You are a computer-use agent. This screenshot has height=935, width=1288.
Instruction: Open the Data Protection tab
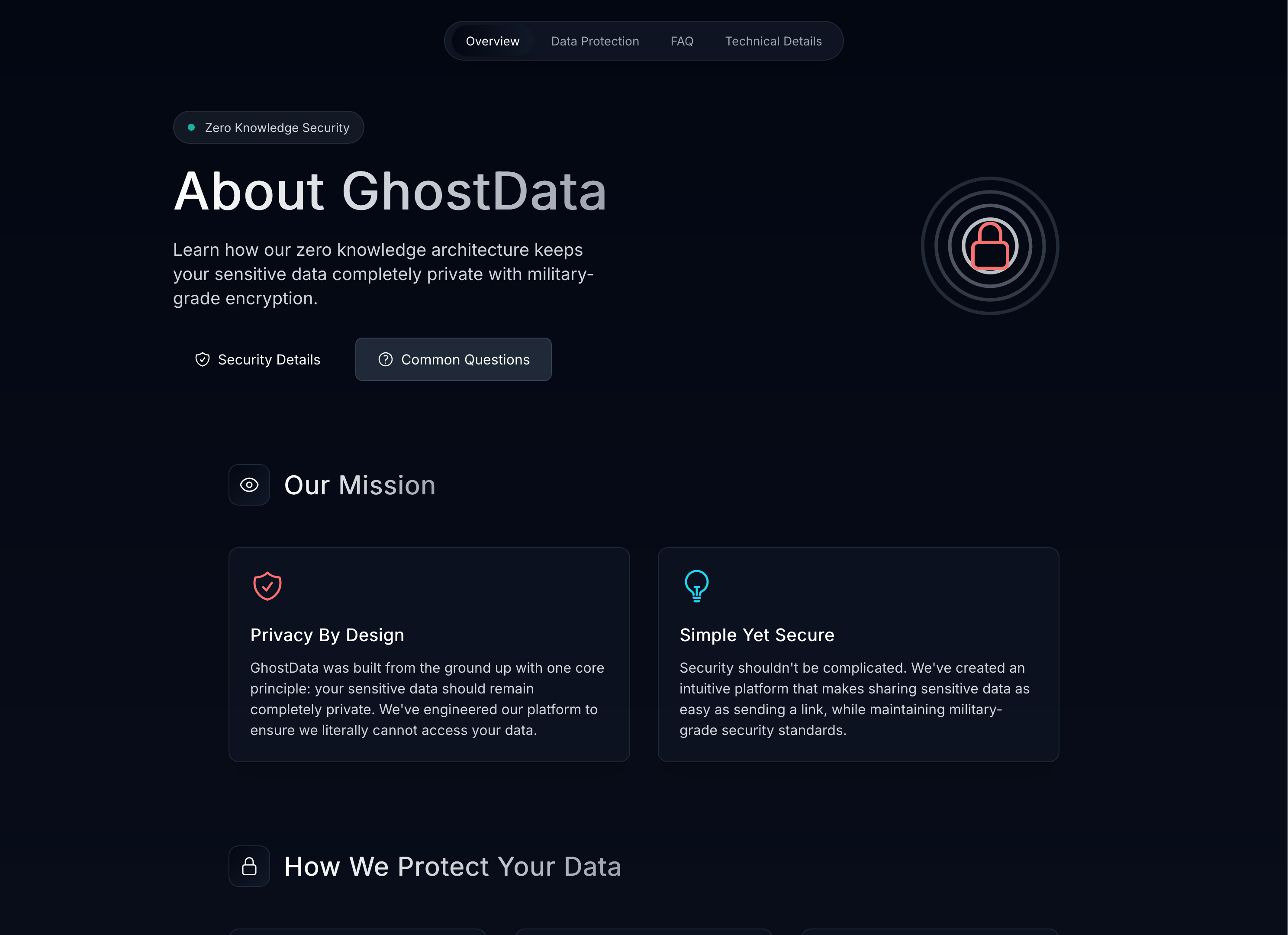coord(595,42)
